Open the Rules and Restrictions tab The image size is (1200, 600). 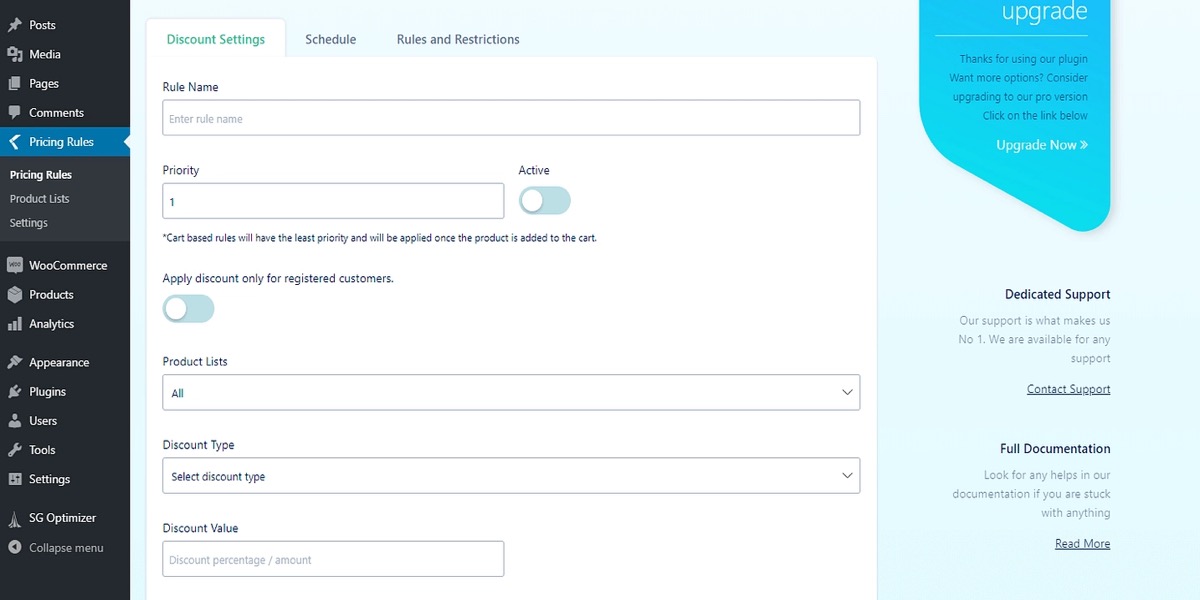[x=458, y=40]
